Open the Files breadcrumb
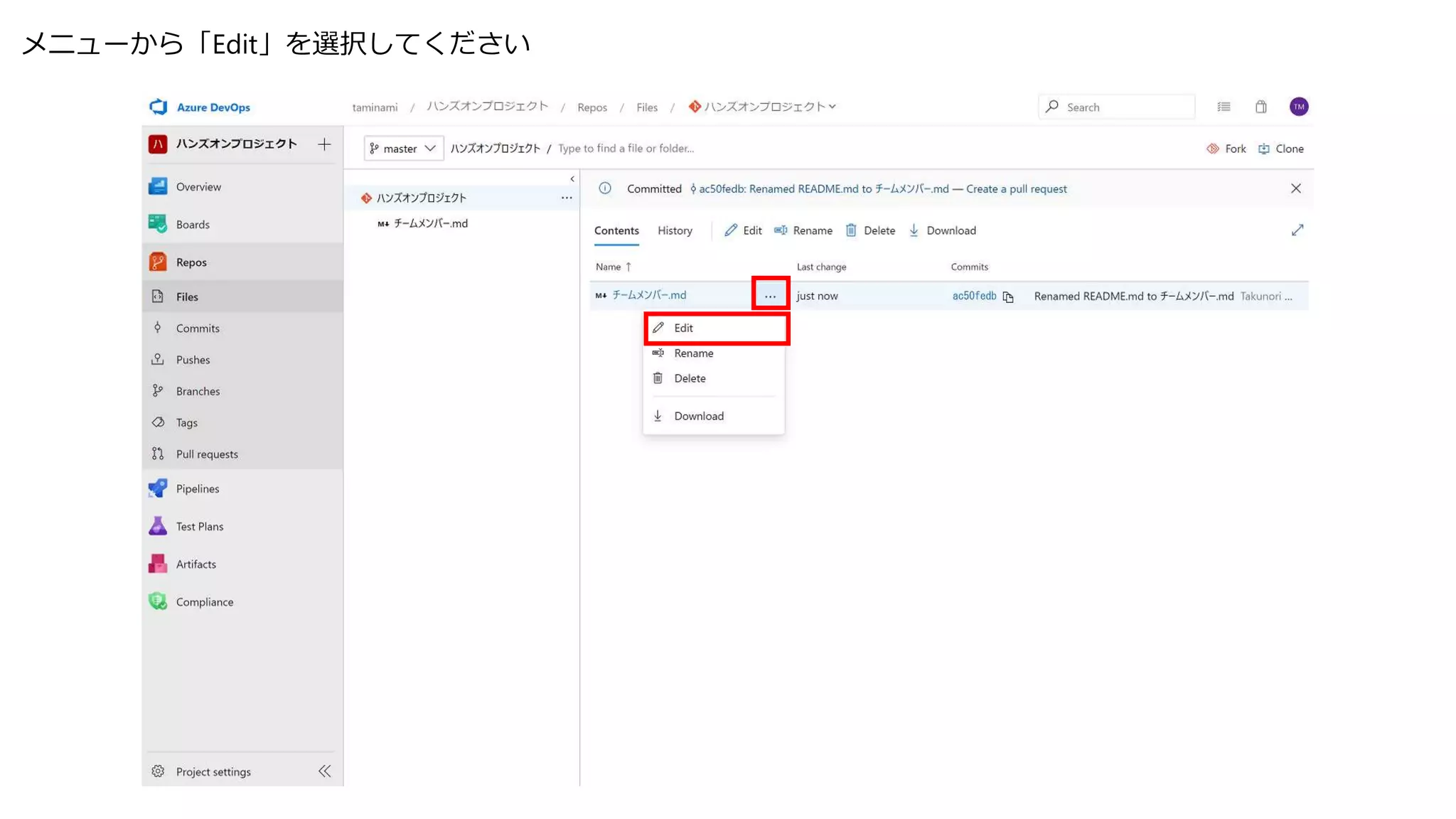1456x819 pixels. pos(647,107)
